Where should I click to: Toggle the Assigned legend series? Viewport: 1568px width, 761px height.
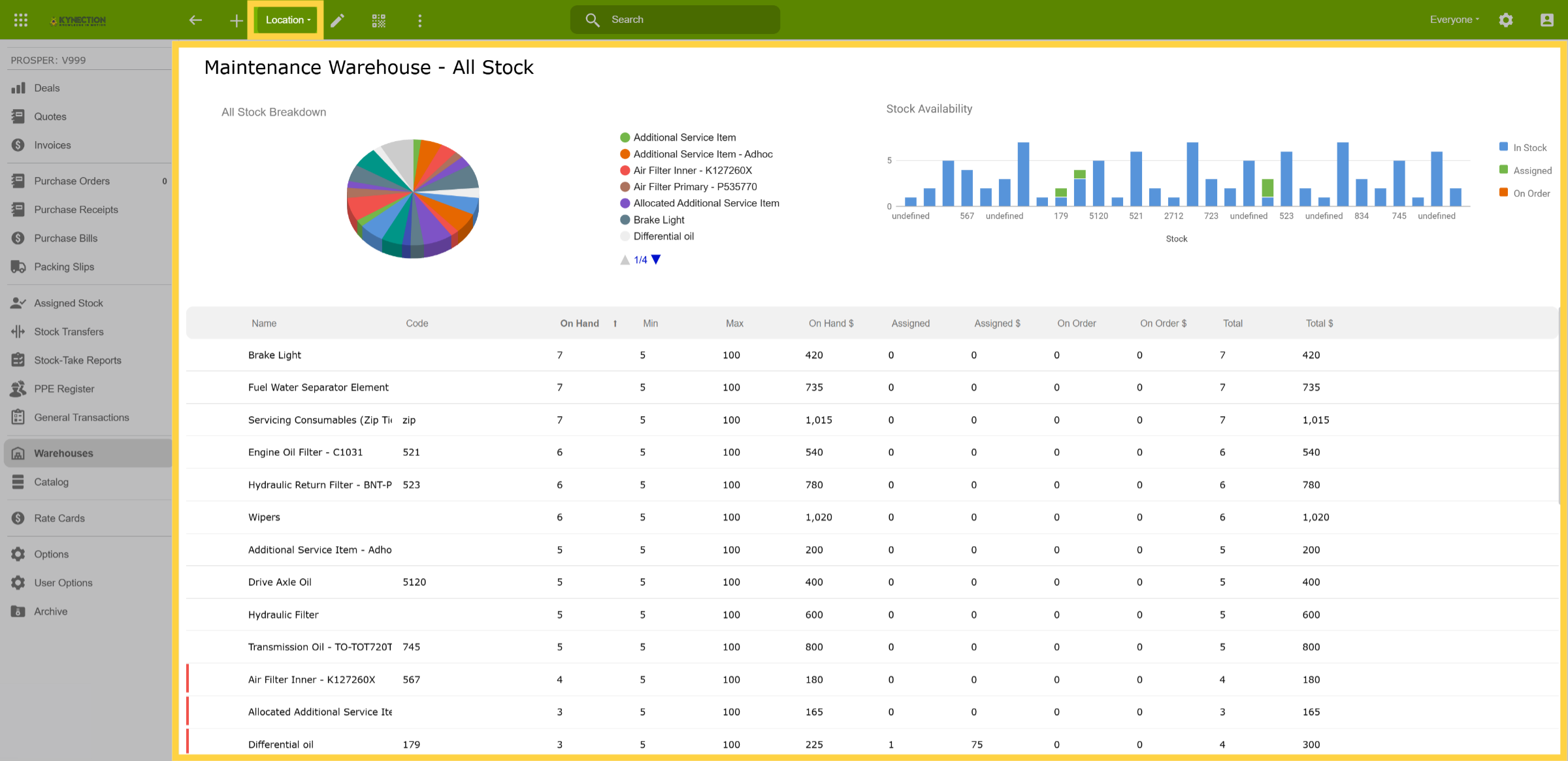[x=1526, y=170]
